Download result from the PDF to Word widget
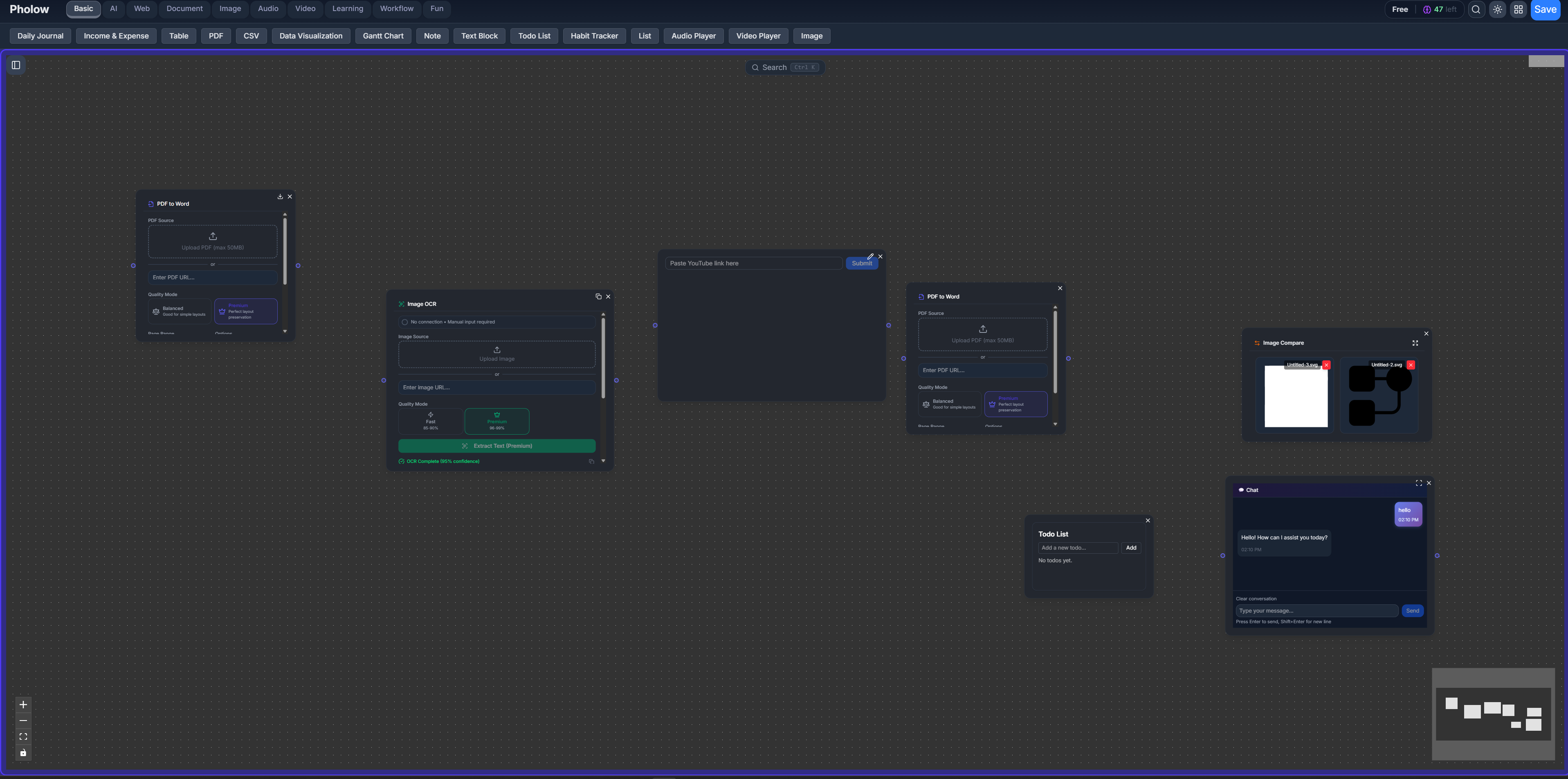The image size is (1568, 779). coord(280,197)
